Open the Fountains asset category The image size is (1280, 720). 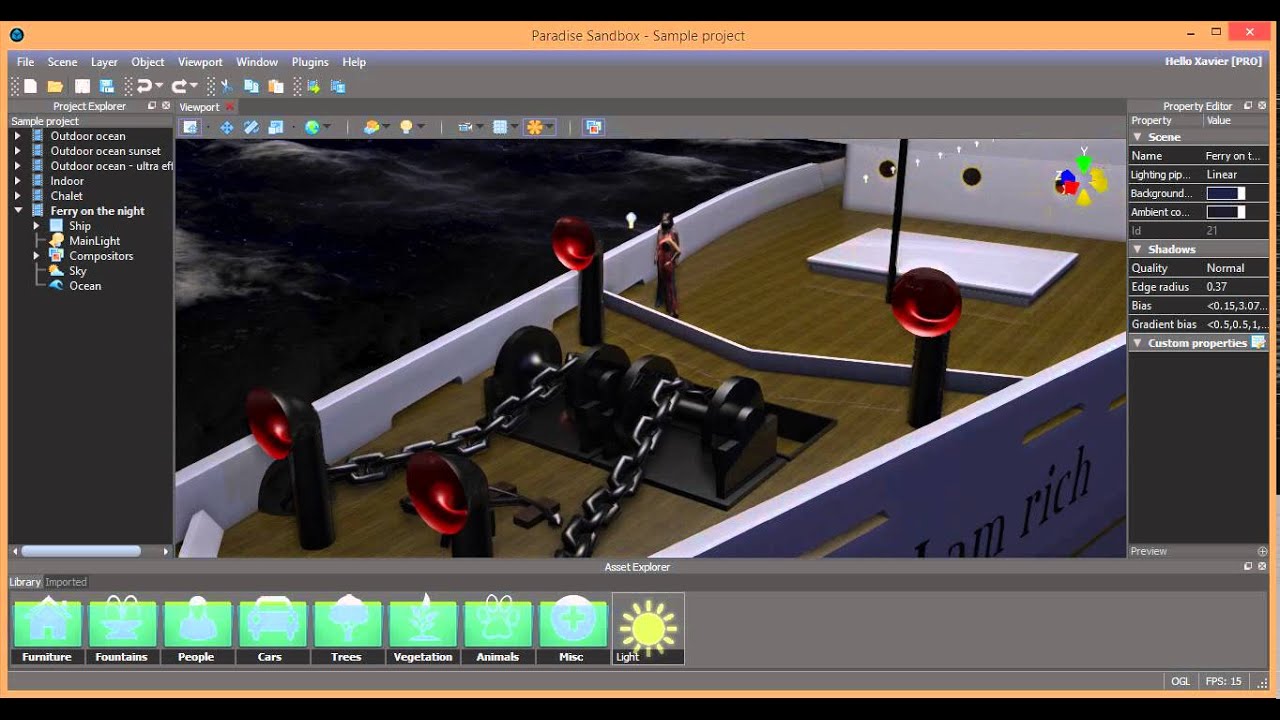tap(121, 629)
